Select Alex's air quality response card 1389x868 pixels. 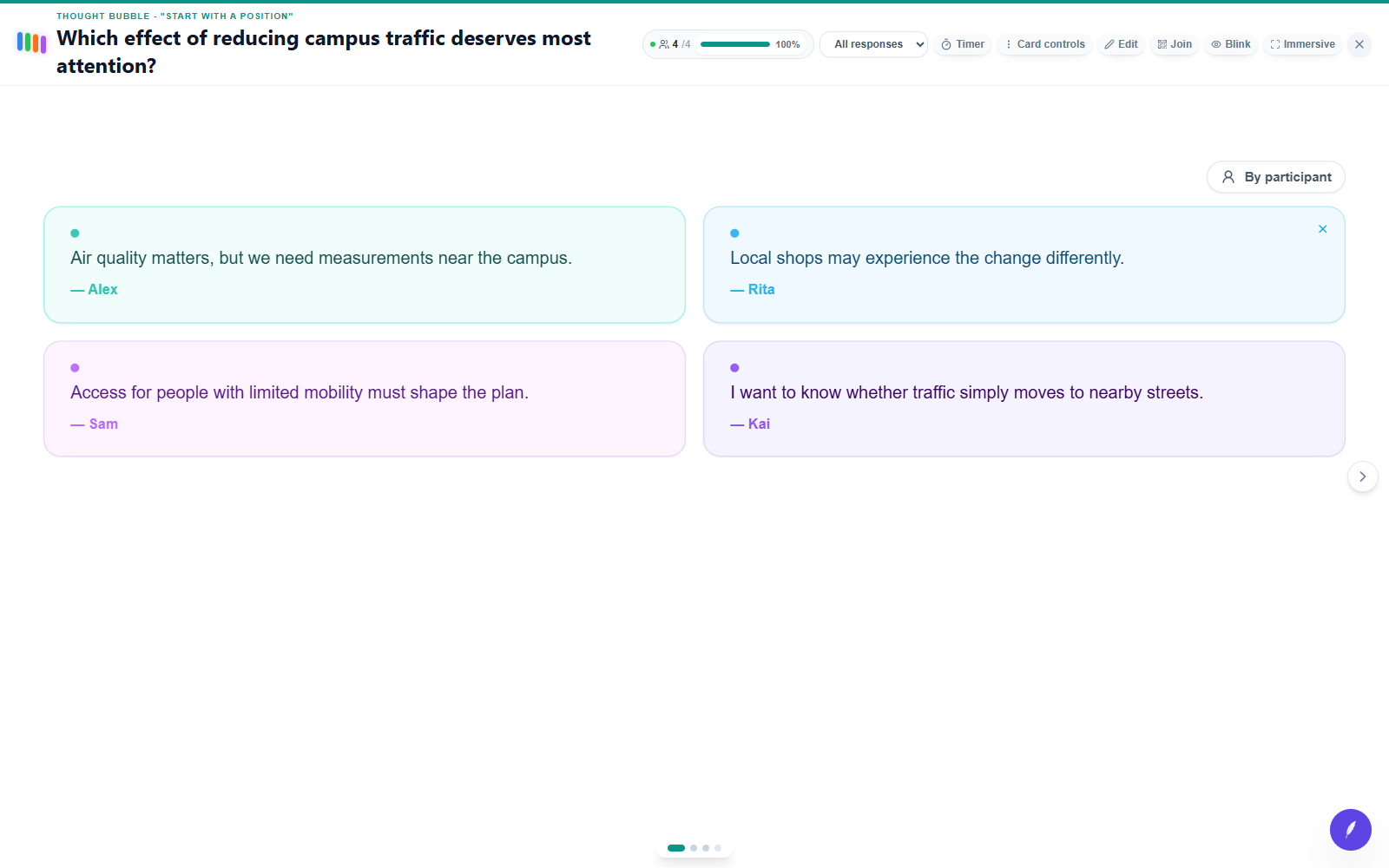[x=365, y=265]
